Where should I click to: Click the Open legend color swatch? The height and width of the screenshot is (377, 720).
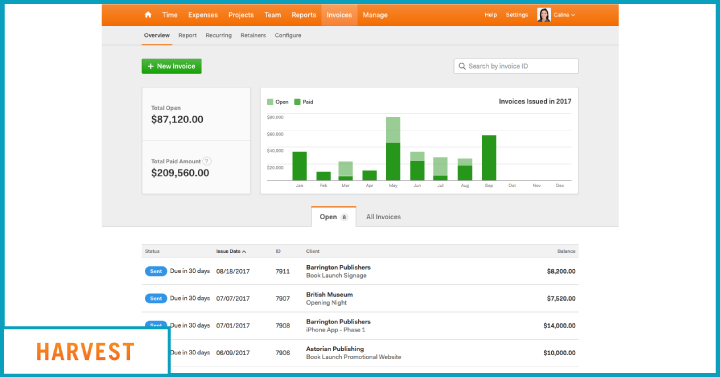click(x=270, y=102)
